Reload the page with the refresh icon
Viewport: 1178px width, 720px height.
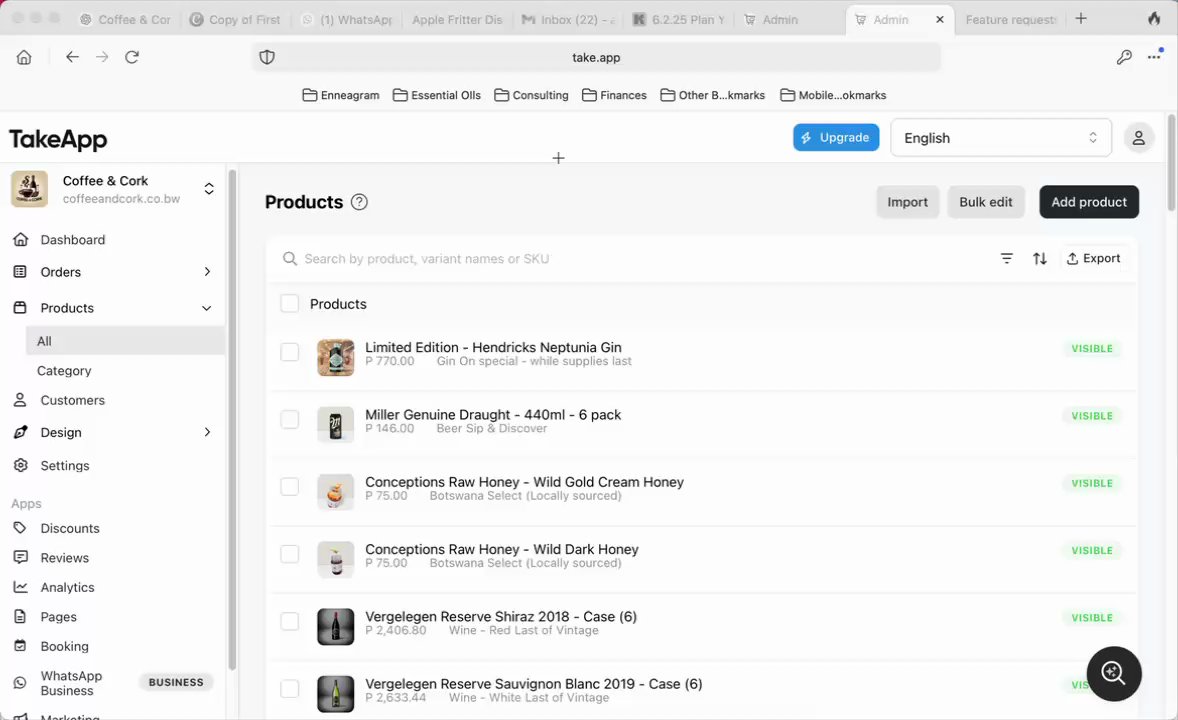[132, 57]
